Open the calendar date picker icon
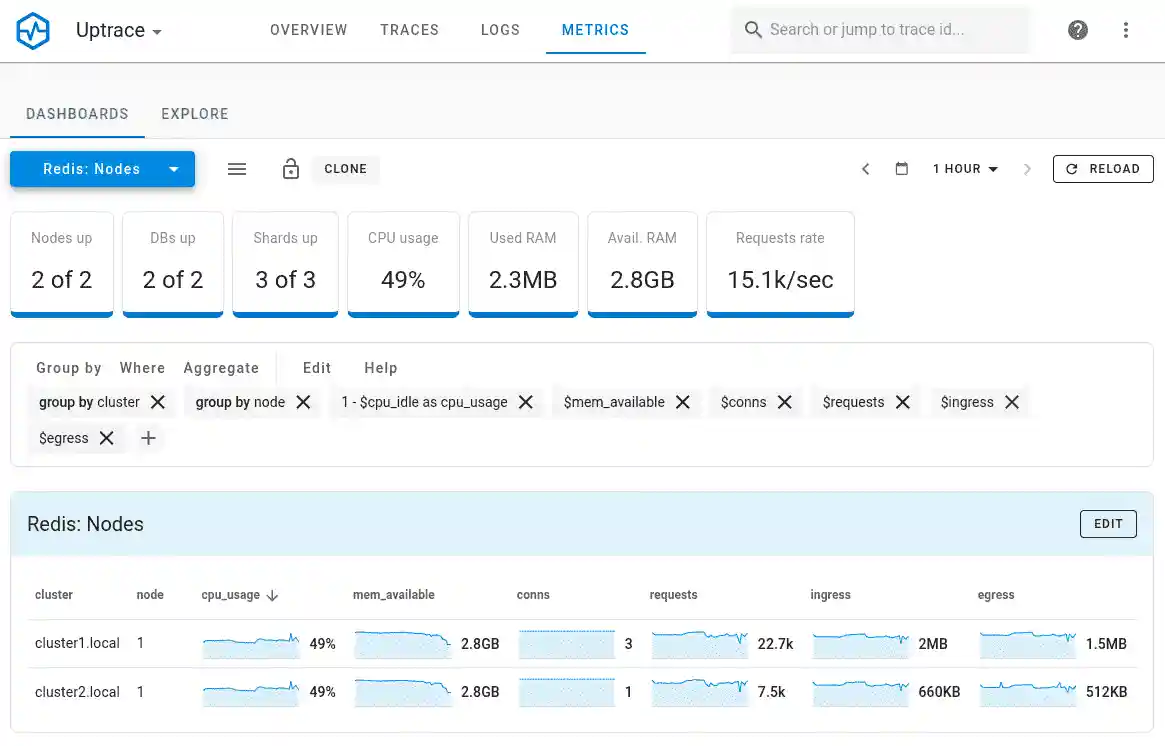Viewport: 1165px width, 746px height. tap(901, 169)
